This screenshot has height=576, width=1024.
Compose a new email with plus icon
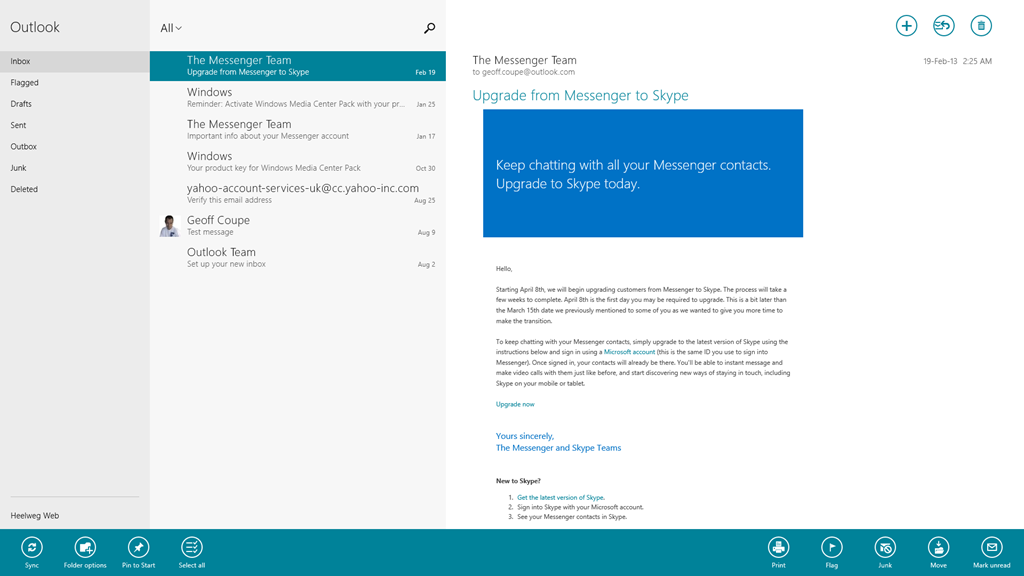click(x=906, y=26)
